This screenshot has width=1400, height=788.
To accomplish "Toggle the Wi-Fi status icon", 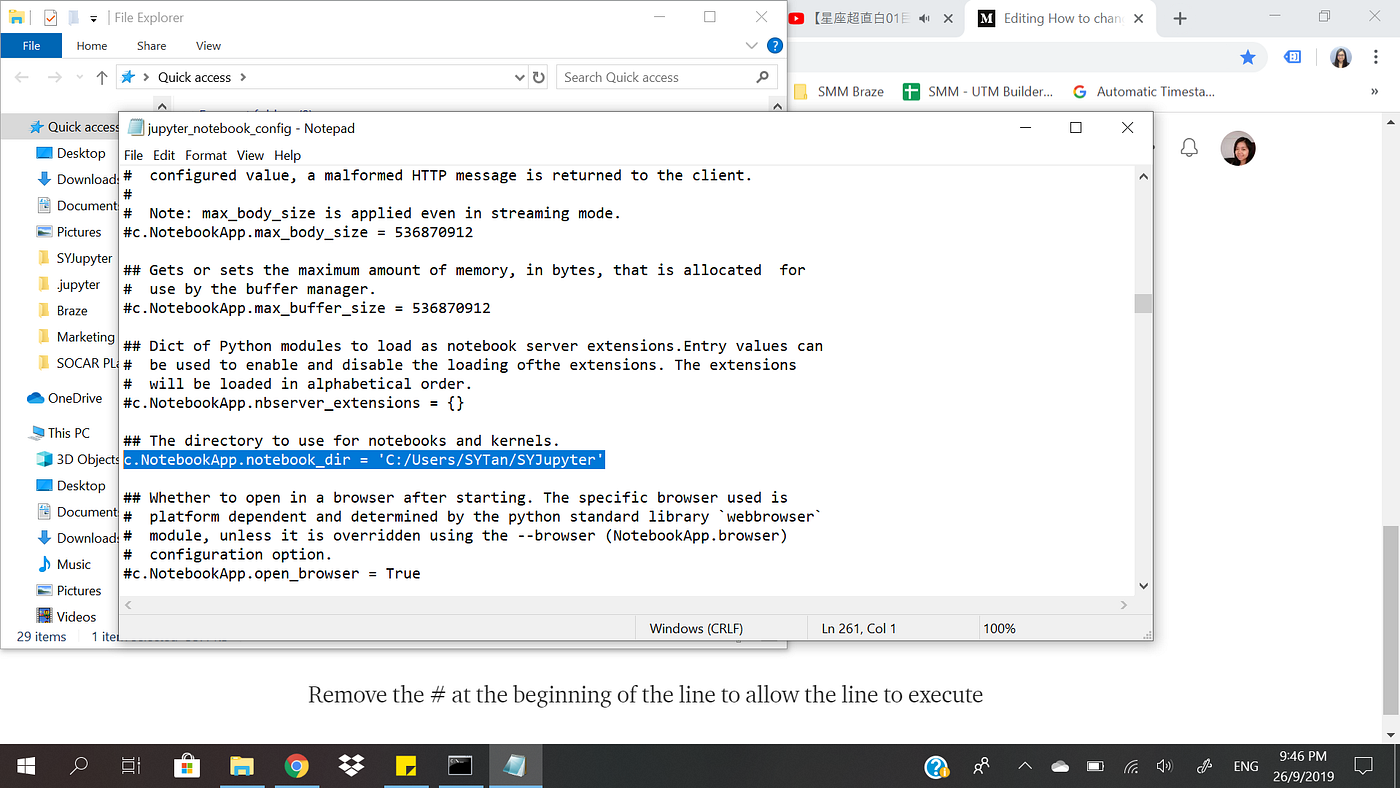I will (1131, 765).
